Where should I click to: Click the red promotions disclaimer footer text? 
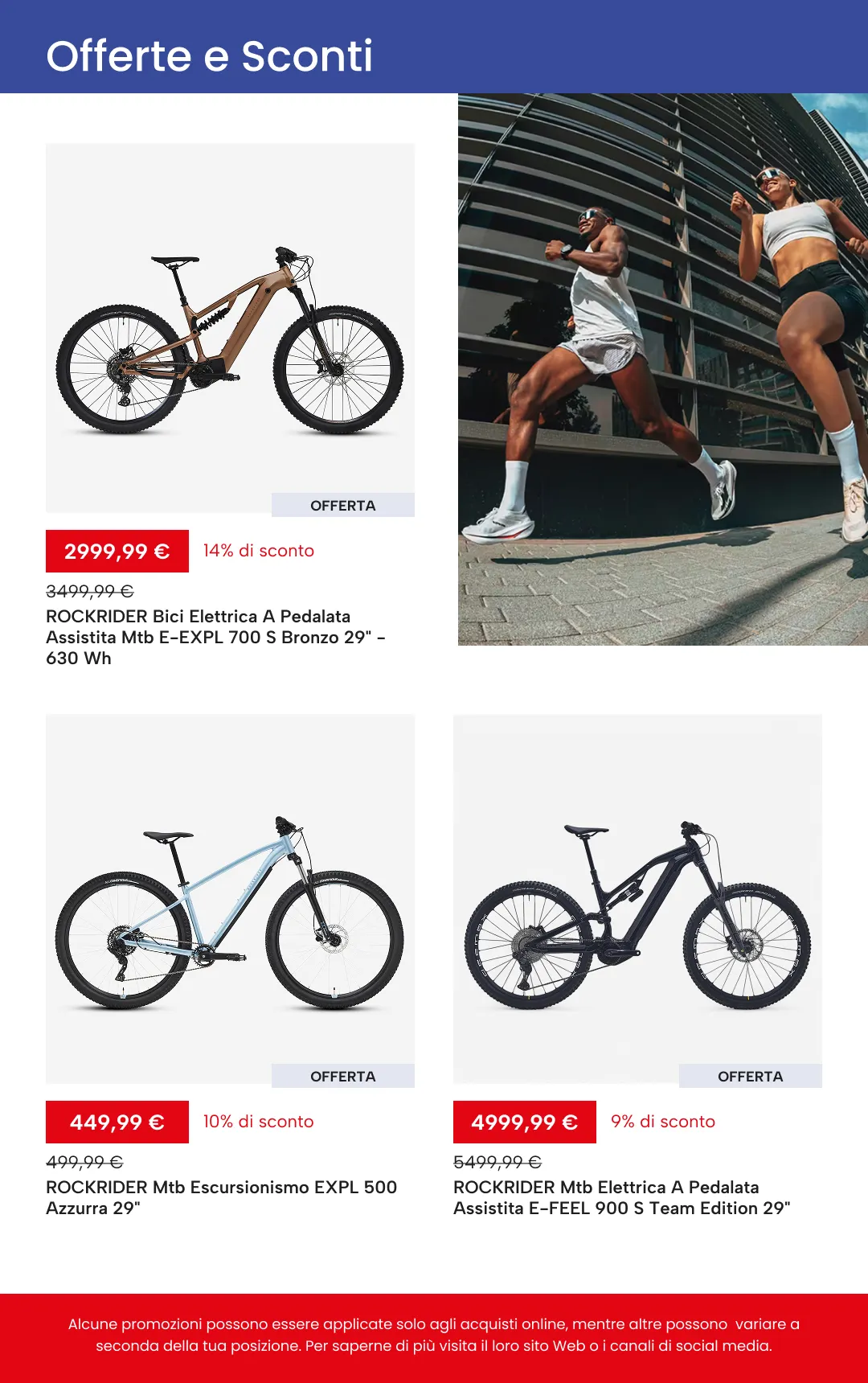[x=434, y=1335]
